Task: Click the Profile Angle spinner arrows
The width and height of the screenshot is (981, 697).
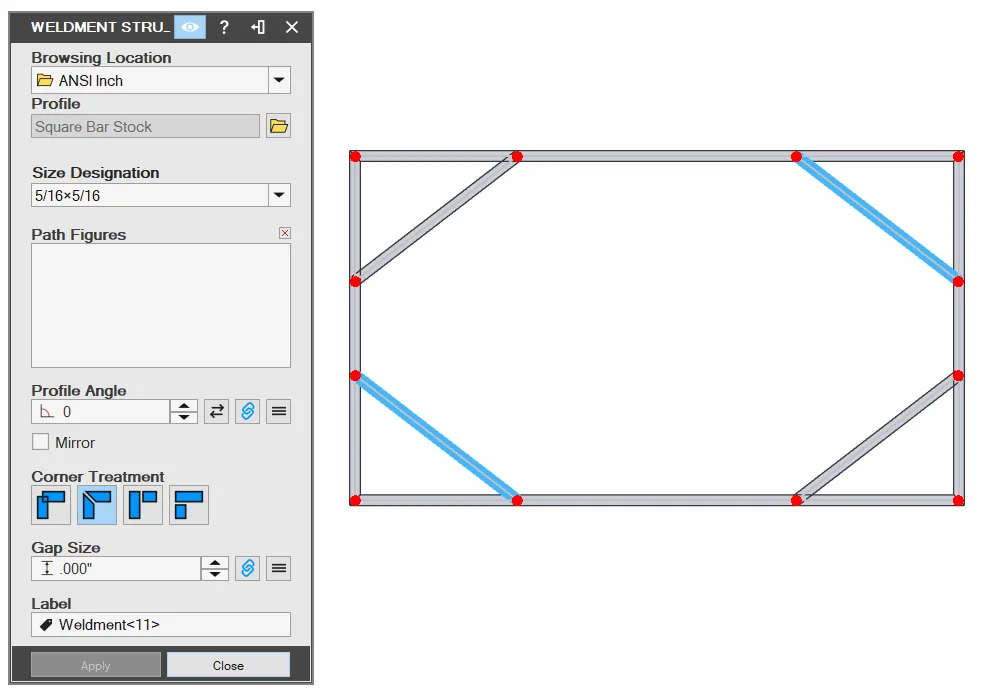Action: coord(184,412)
